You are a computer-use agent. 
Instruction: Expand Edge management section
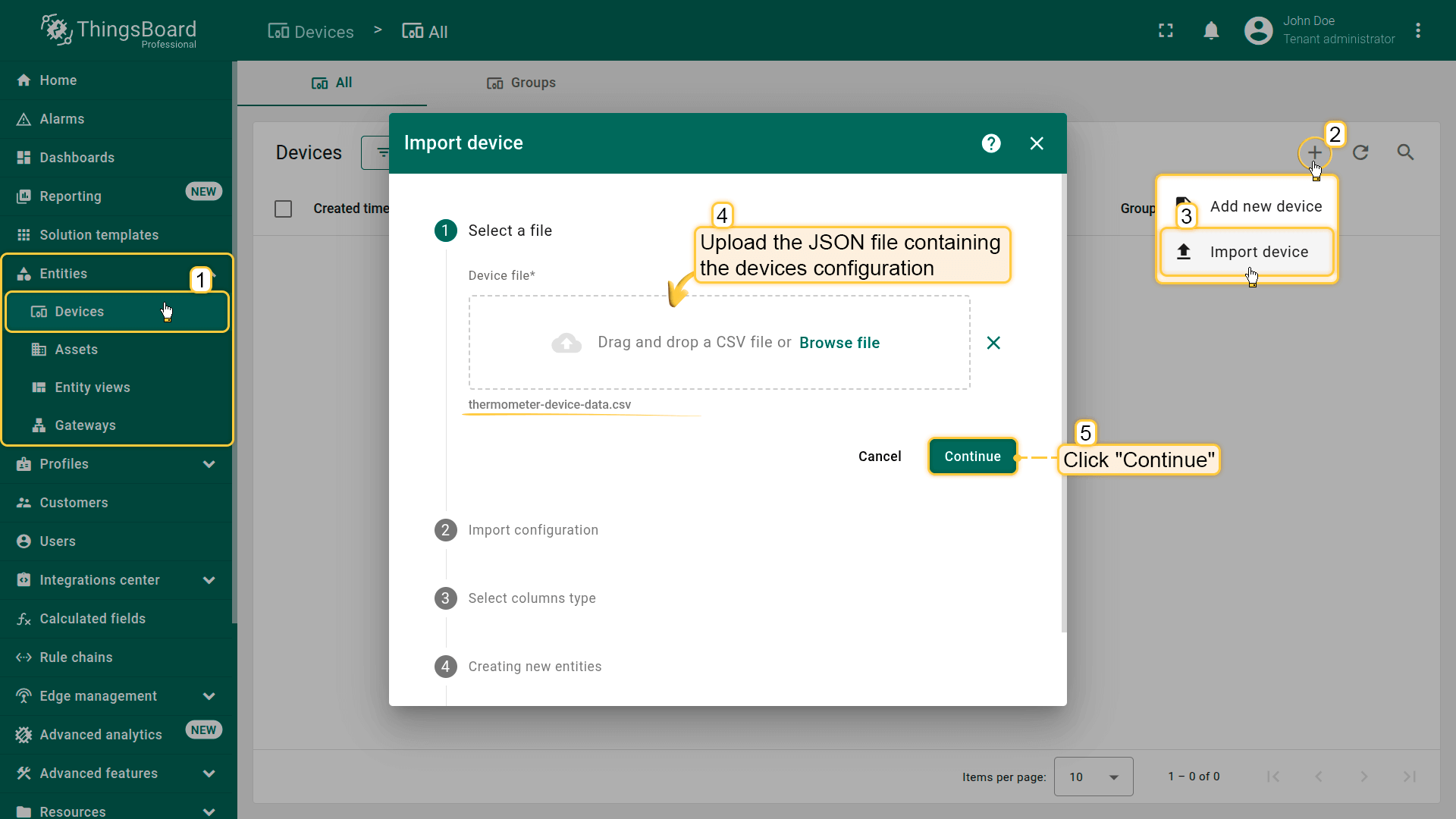tap(209, 696)
